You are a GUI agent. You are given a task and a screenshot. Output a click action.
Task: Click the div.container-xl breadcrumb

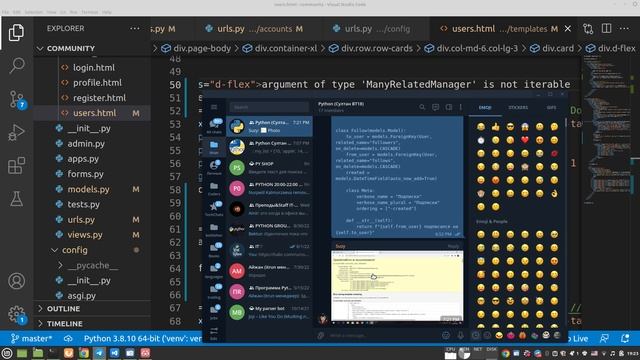tap(280, 49)
